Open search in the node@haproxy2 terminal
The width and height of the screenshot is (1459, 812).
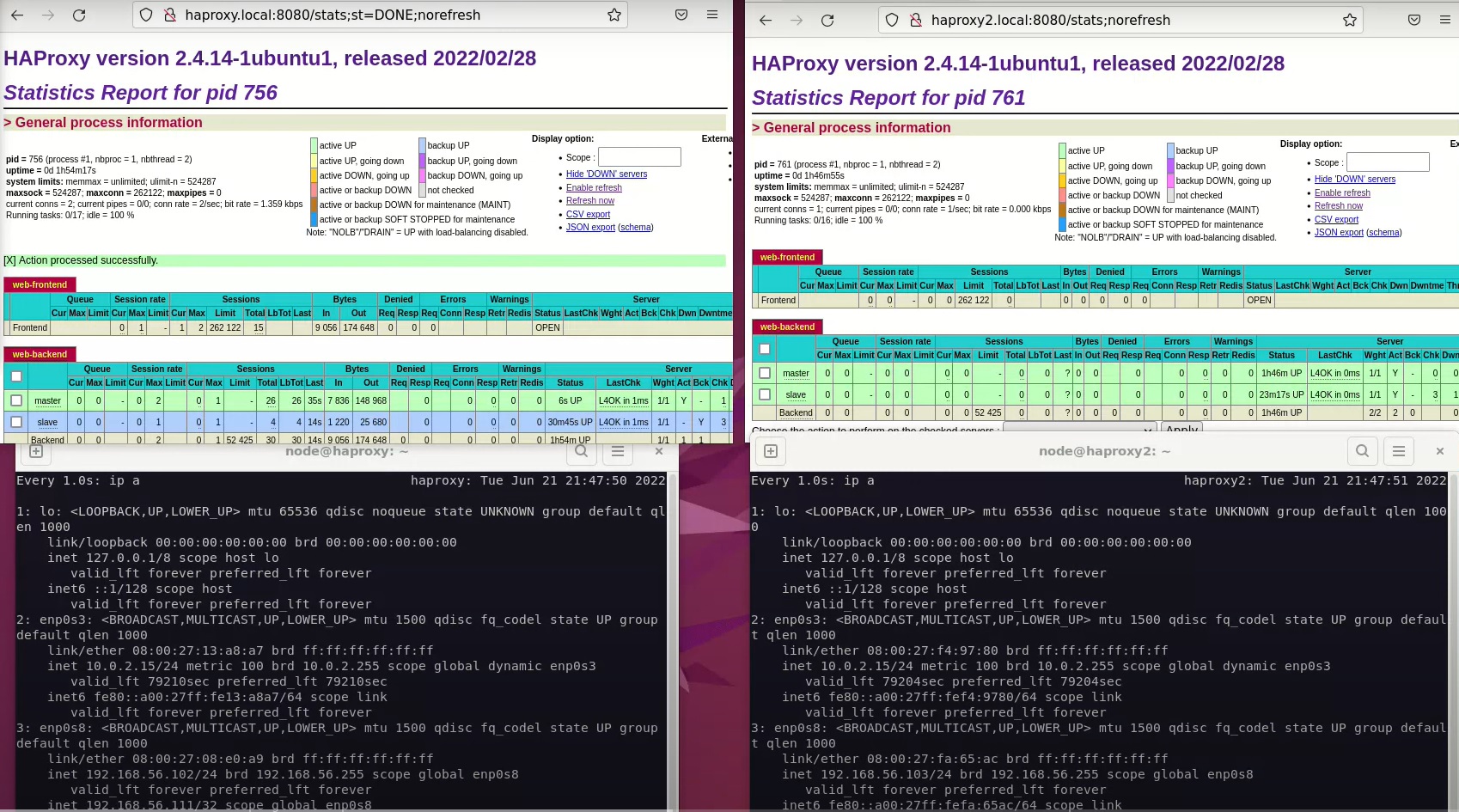(1363, 450)
